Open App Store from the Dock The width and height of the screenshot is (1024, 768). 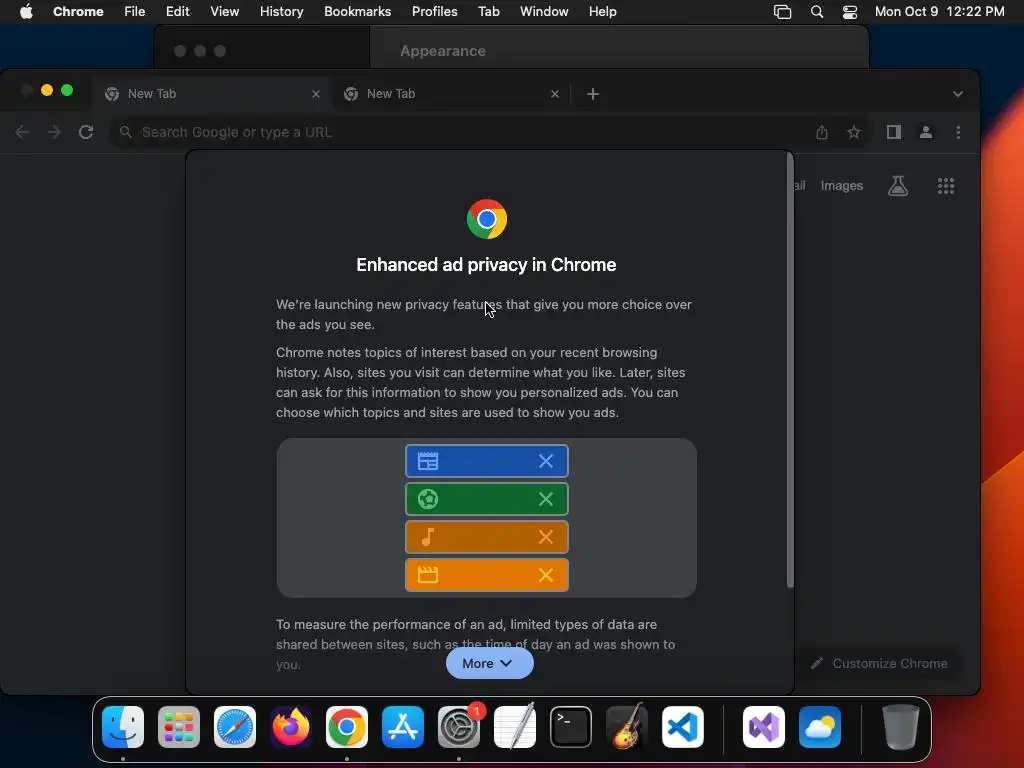click(403, 727)
